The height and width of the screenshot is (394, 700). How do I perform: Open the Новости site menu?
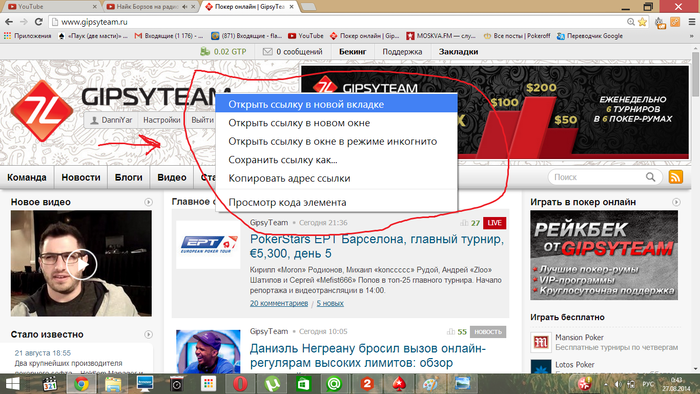(x=81, y=177)
